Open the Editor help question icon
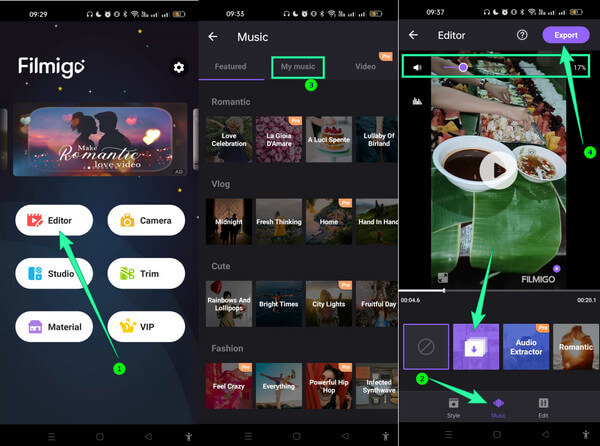The width and height of the screenshot is (600, 446). tap(522, 35)
